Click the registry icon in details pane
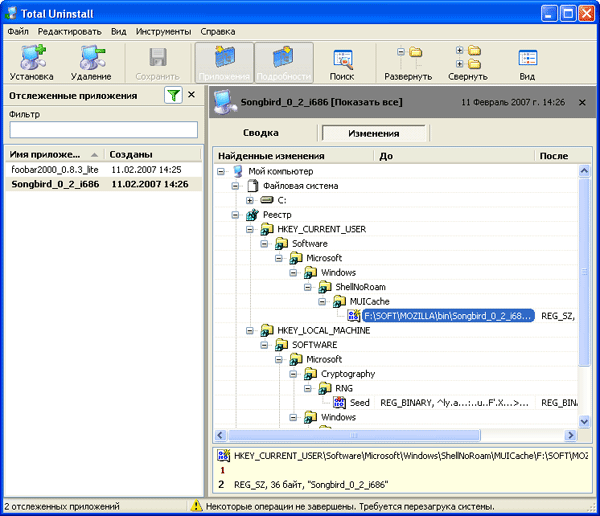The height and width of the screenshot is (516, 600). pos(223,455)
